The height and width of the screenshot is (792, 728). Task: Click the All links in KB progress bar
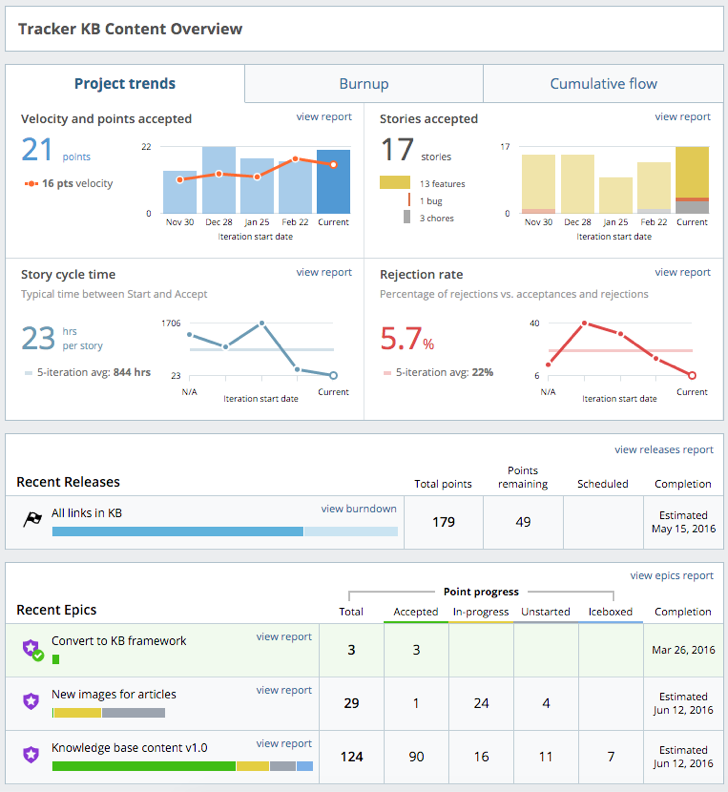[224, 531]
